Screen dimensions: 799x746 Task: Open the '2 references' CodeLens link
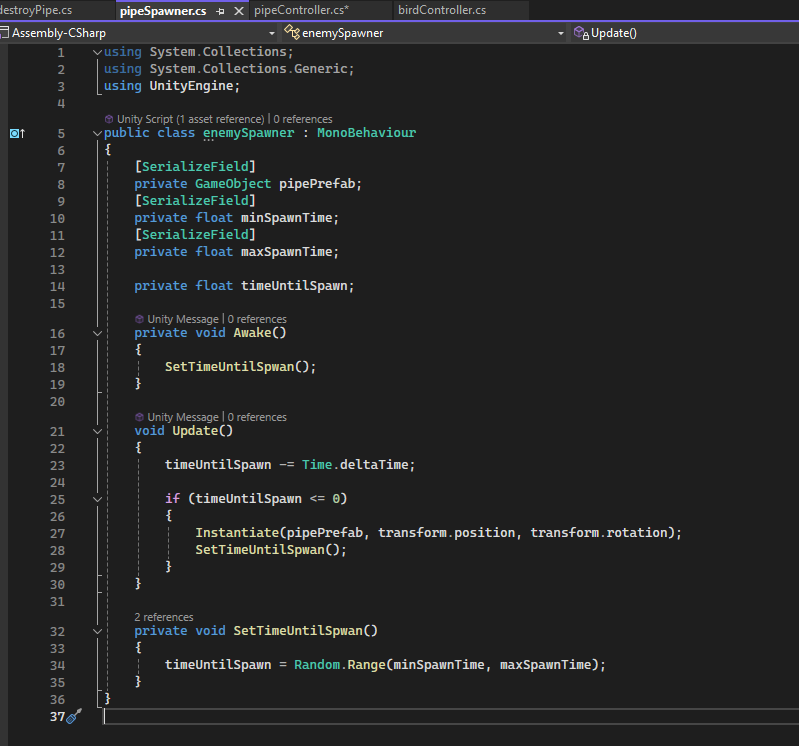[x=164, y=617]
